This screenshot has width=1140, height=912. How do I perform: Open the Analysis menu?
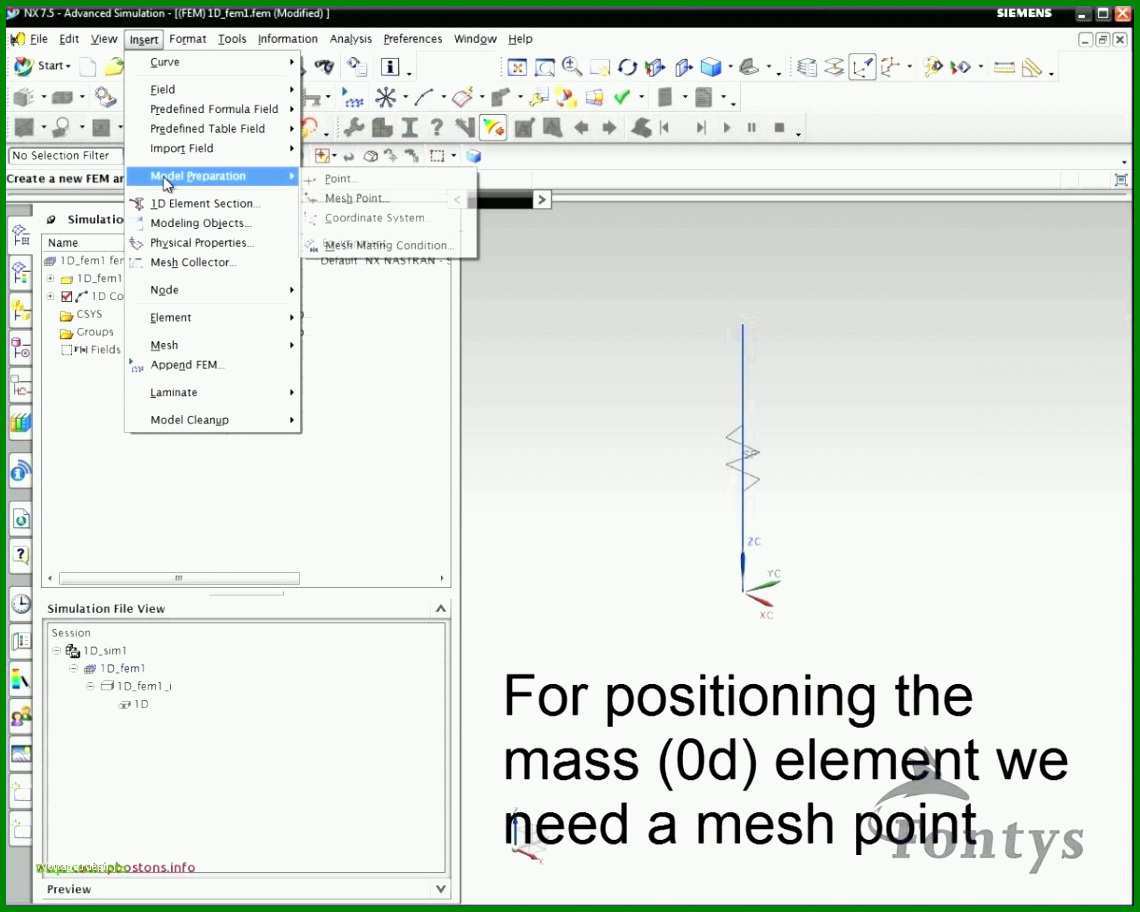pyautogui.click(x=350, y=39)
